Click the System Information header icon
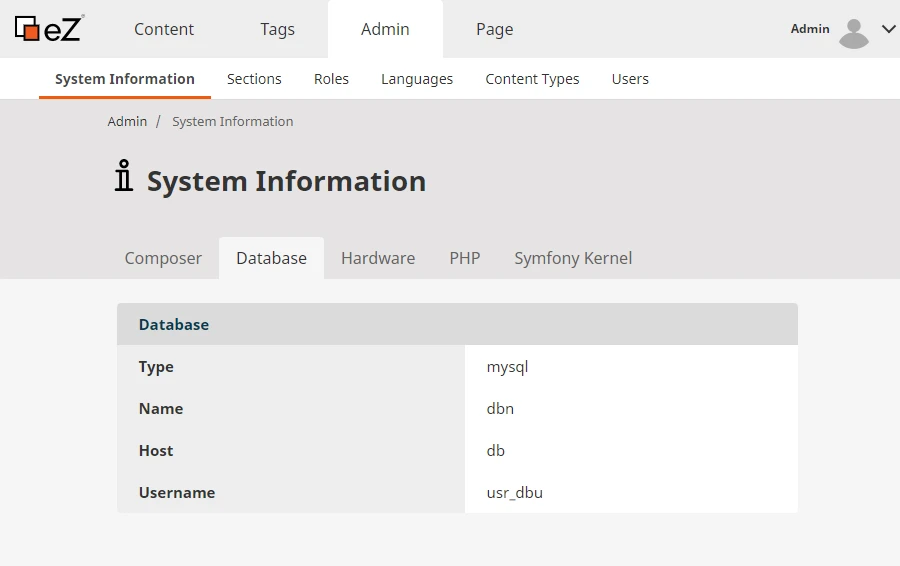 click(x=123, y=176)
